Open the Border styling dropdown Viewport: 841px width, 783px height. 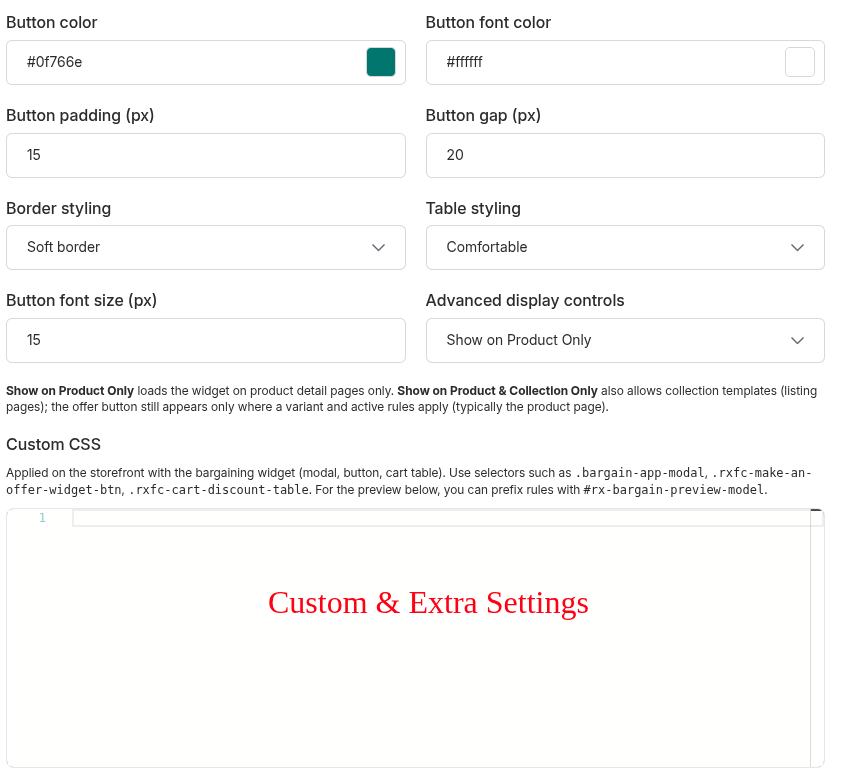[206, 247]
